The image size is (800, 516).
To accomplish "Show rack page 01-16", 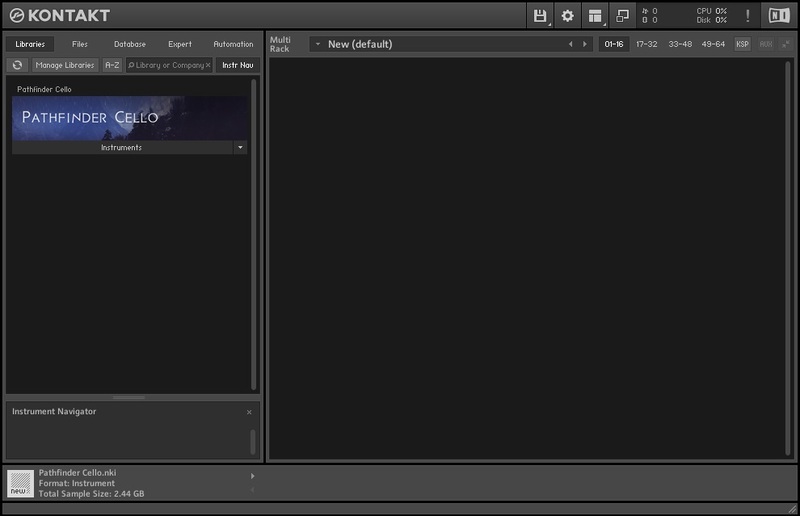I will pos(614,44).
